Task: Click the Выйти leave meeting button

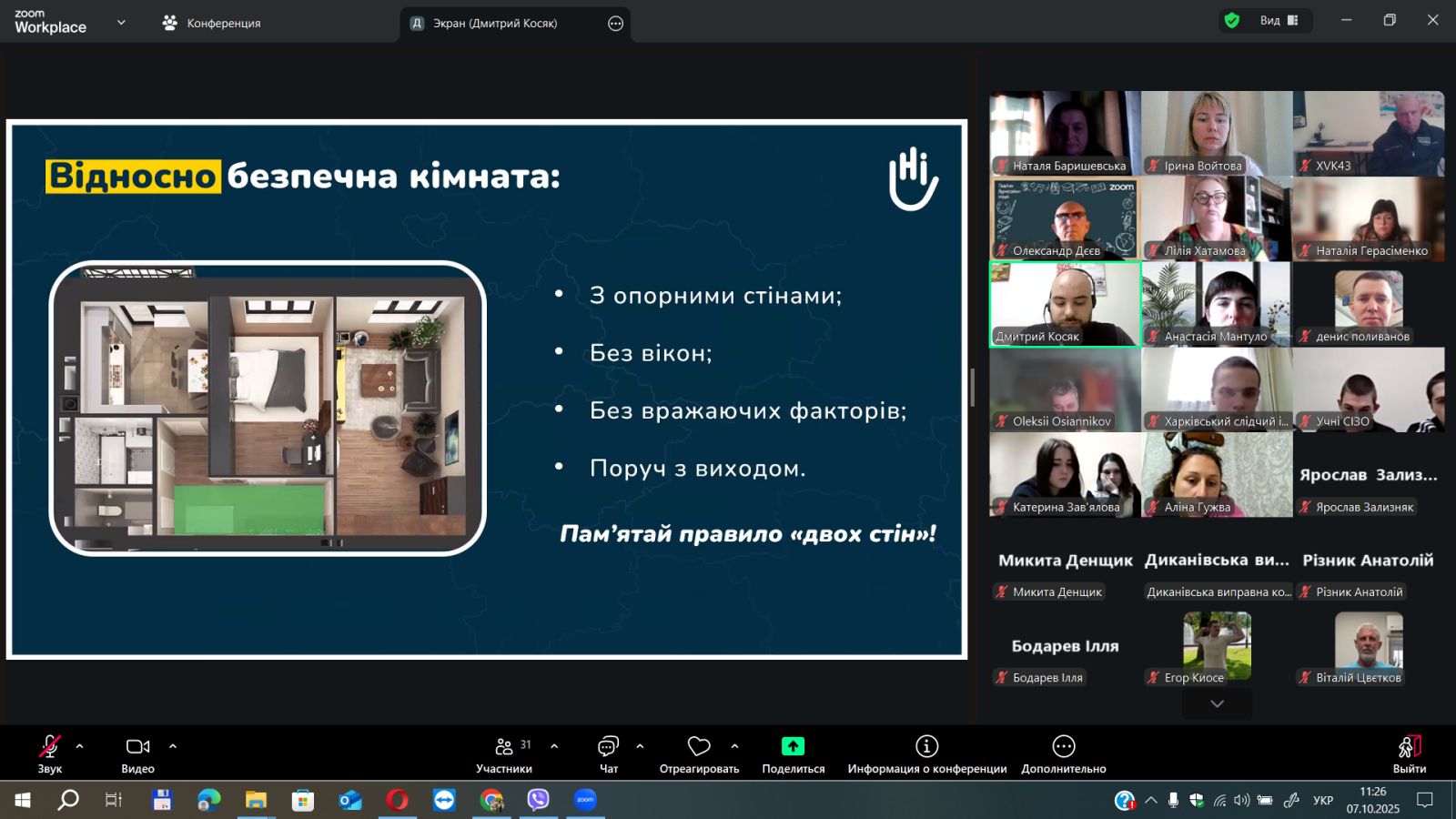Action: click(x=1409, y=753)
